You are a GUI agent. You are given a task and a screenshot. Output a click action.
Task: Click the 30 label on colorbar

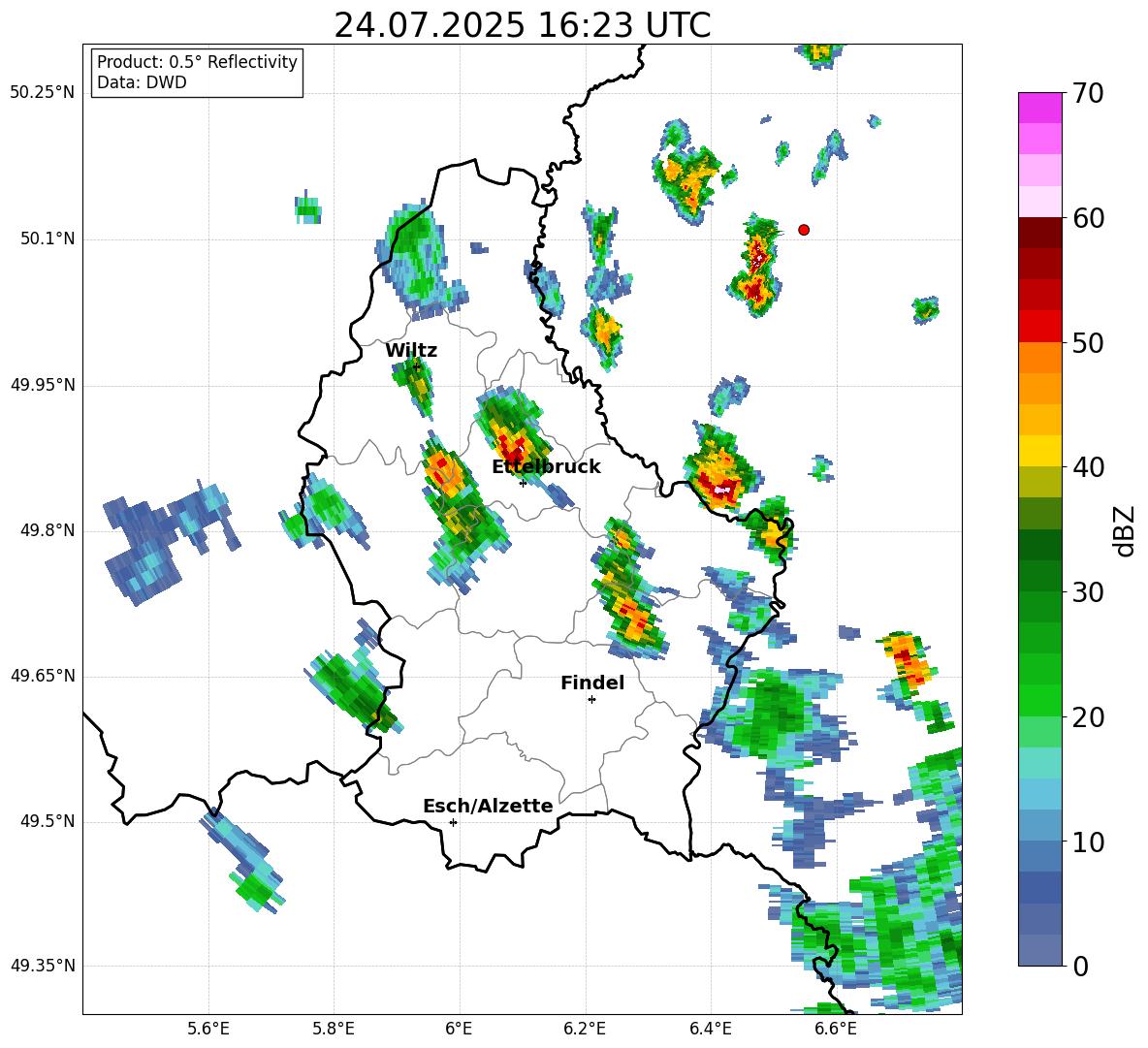tap(1088, 592)
